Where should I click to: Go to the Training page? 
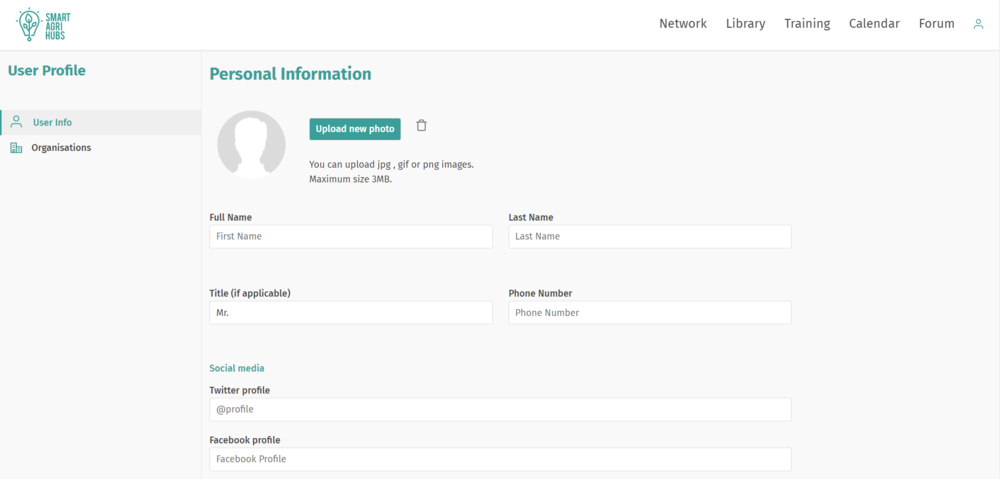(807, 24)
